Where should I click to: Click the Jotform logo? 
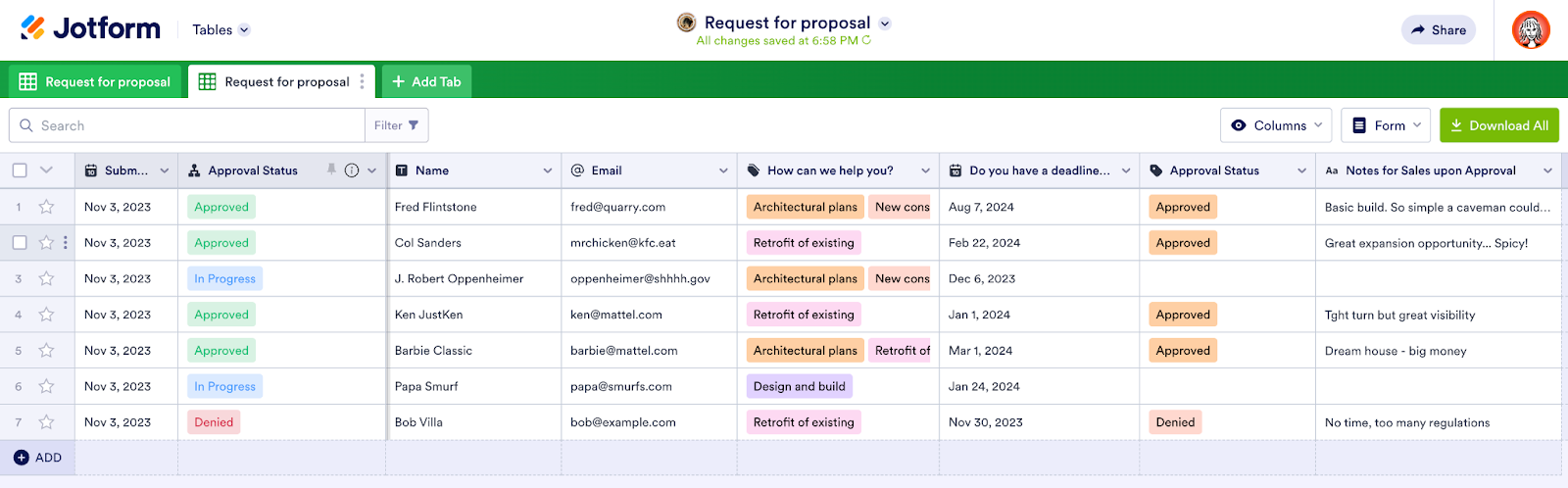[90, 28]
